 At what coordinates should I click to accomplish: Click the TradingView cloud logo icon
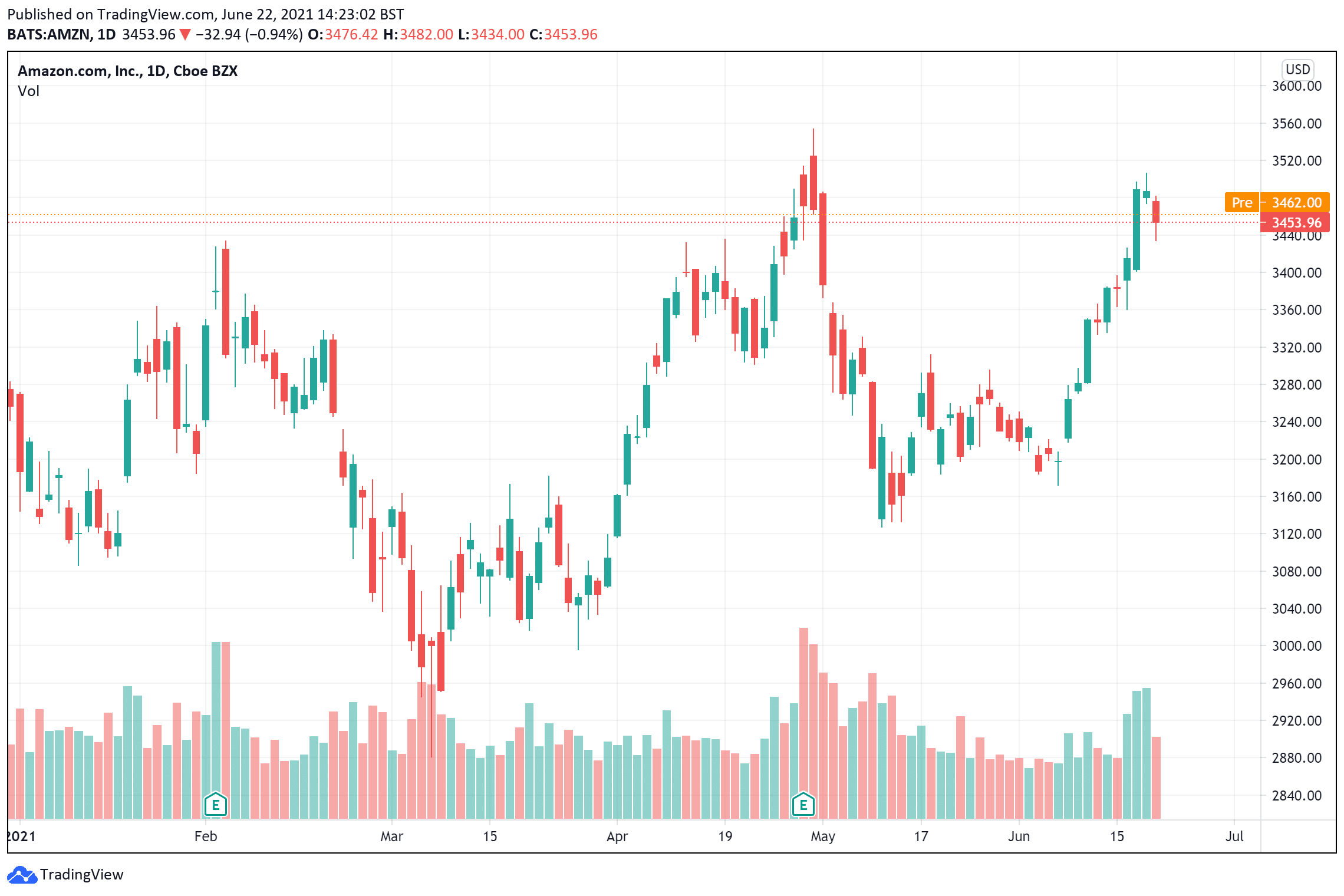22,875
